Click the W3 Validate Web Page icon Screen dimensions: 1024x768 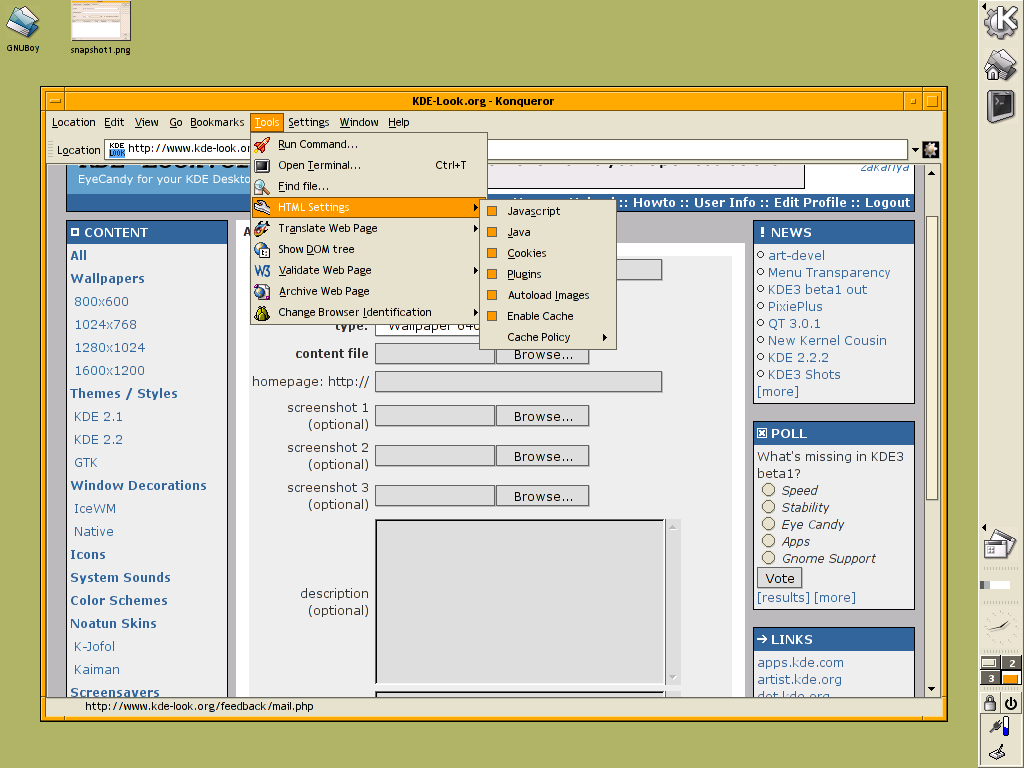click(x=263, y=270)
